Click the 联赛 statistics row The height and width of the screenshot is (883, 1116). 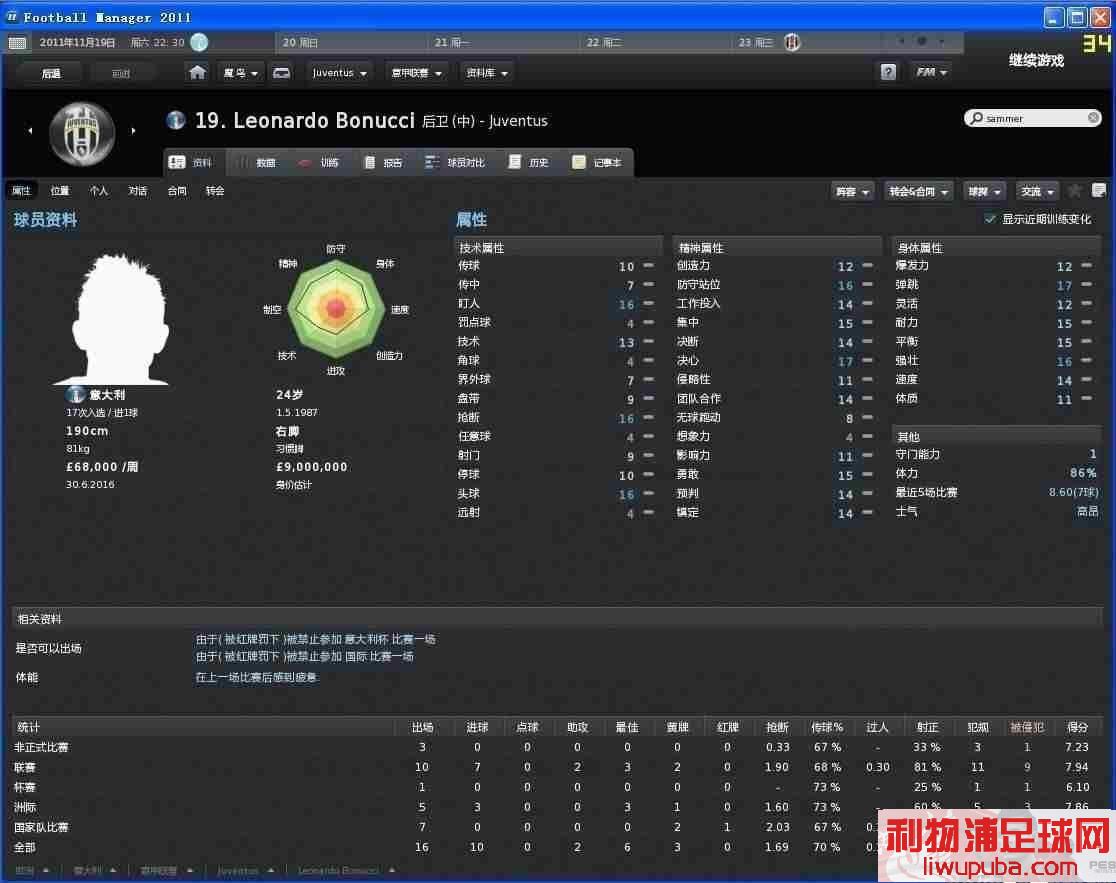coord(557,767)
